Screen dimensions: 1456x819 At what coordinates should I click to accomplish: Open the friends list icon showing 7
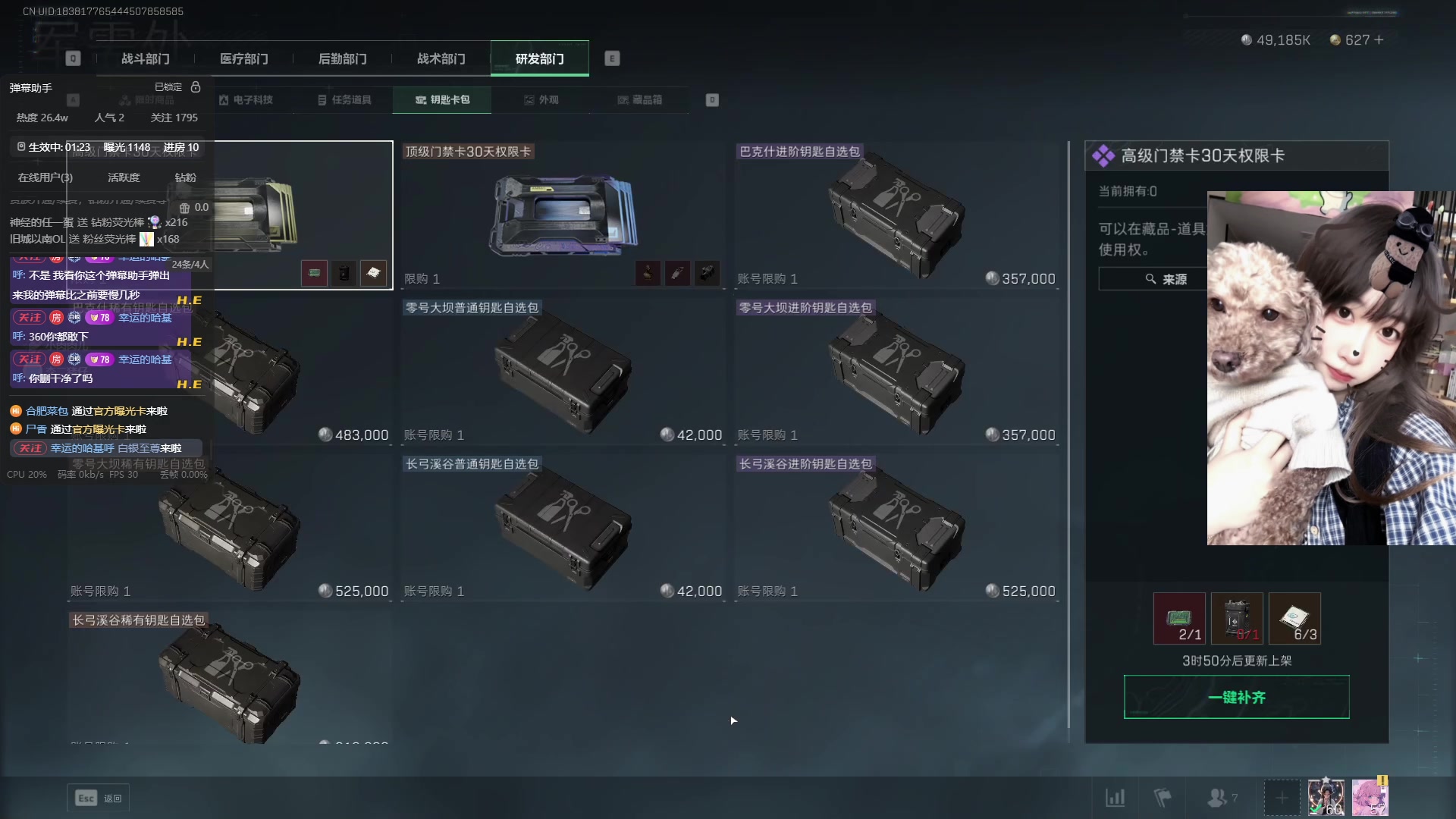point(1222,798)
